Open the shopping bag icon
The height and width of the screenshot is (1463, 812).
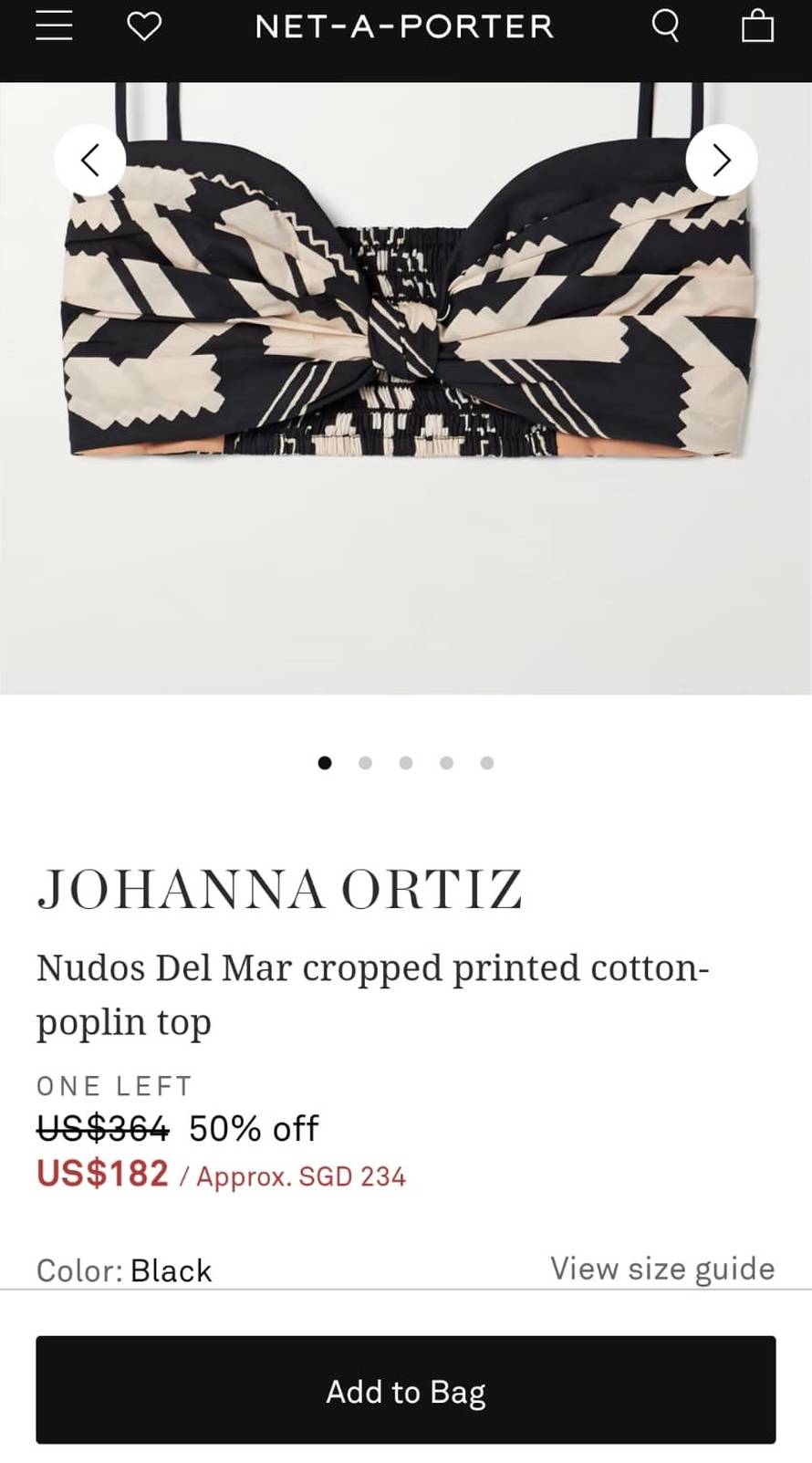tap(757, 26)
